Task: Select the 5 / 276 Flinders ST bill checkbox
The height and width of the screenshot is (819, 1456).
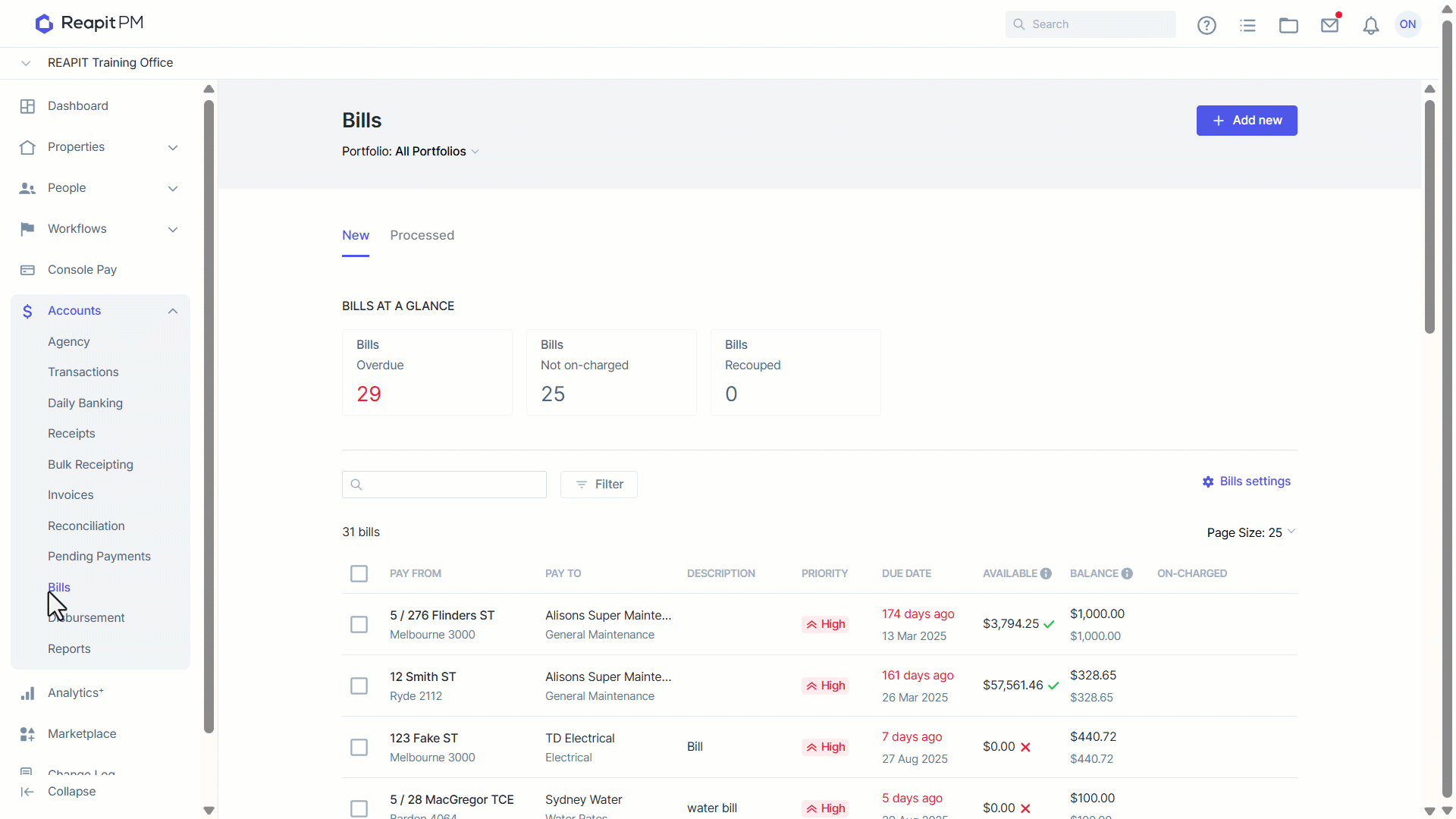Action: click(359, 624)
